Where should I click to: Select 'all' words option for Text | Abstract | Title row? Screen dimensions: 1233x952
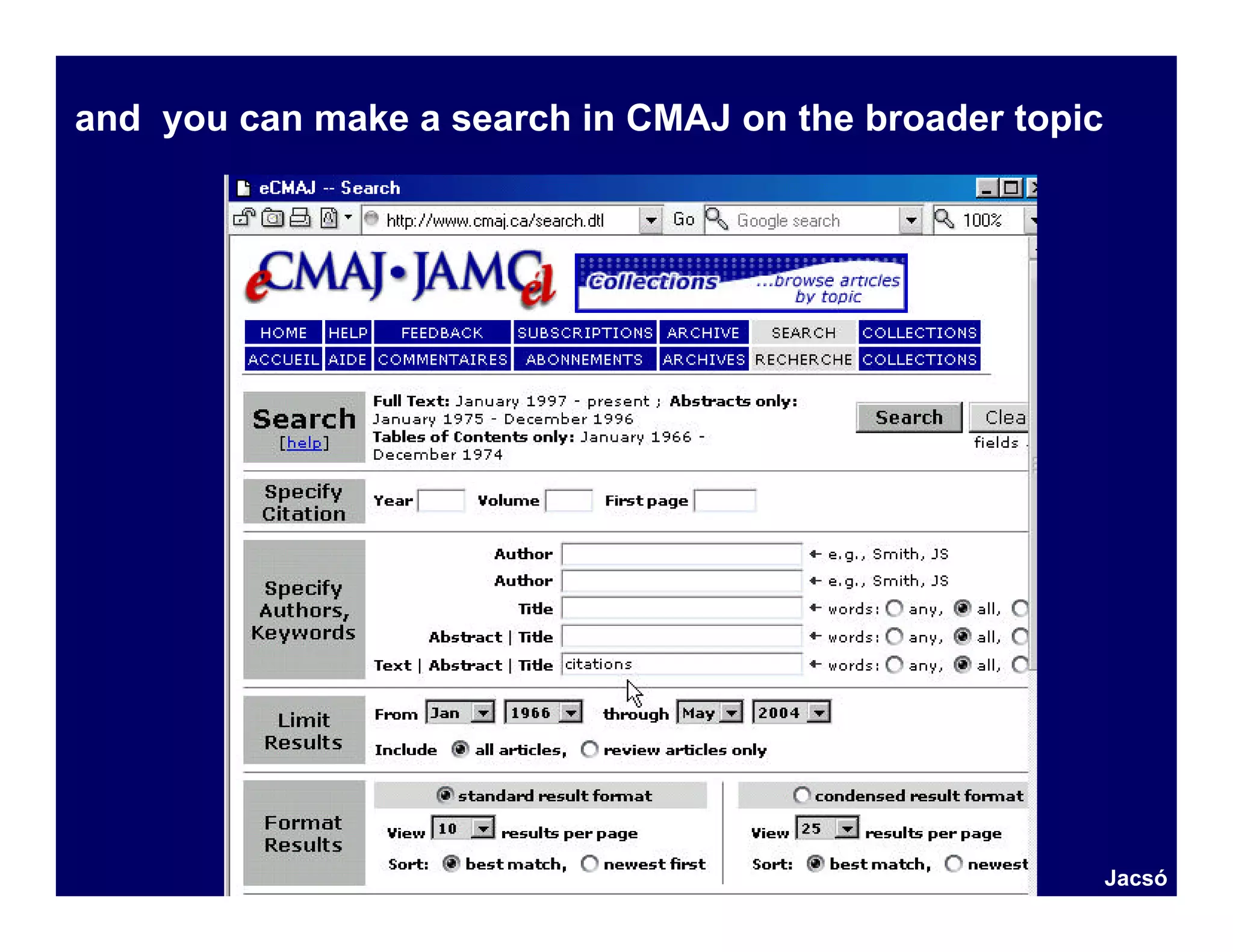point(963,664)
